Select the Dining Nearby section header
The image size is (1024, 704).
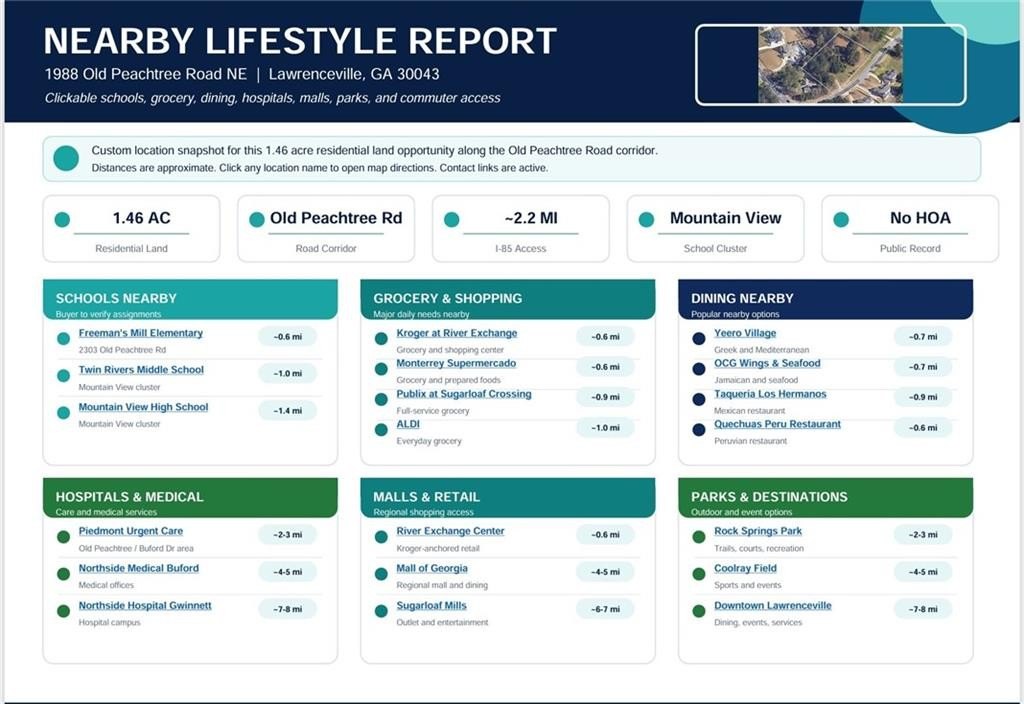(825, 300)
